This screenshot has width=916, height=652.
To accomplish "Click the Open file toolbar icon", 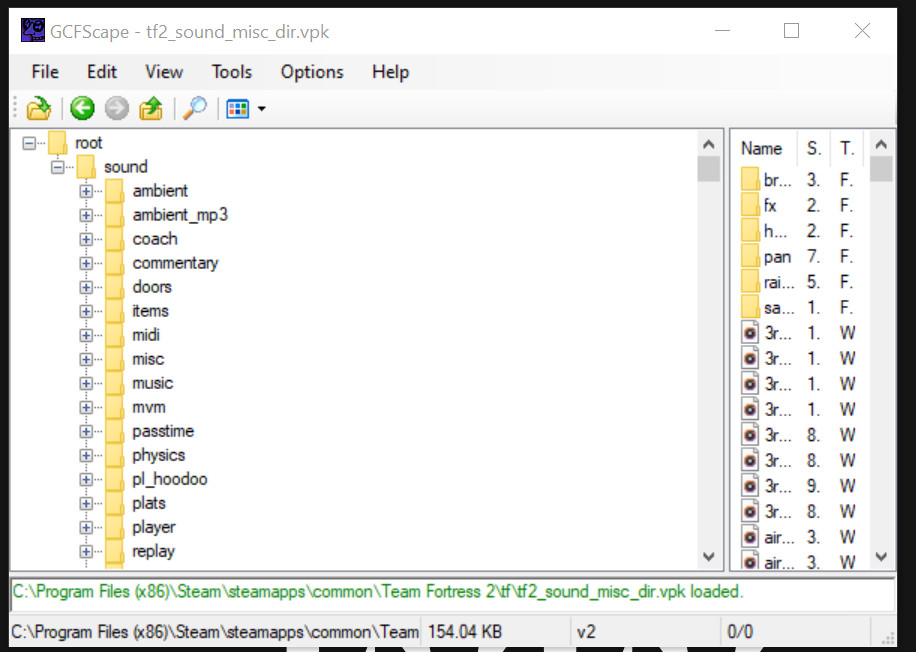I will tap(38, 108).
